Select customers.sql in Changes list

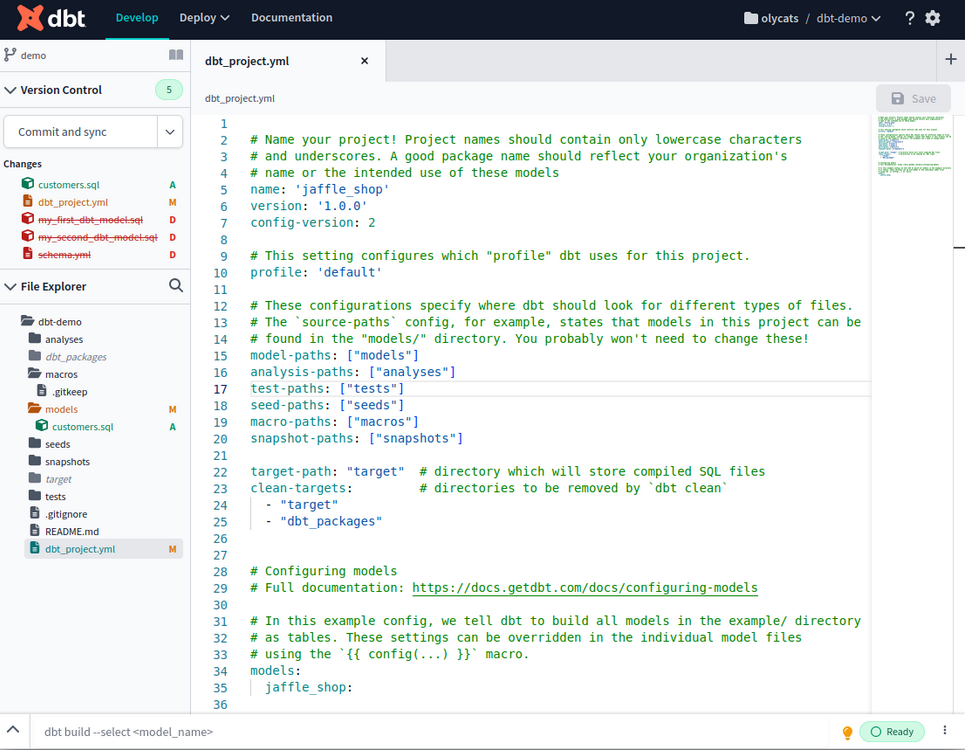(68, 184)
